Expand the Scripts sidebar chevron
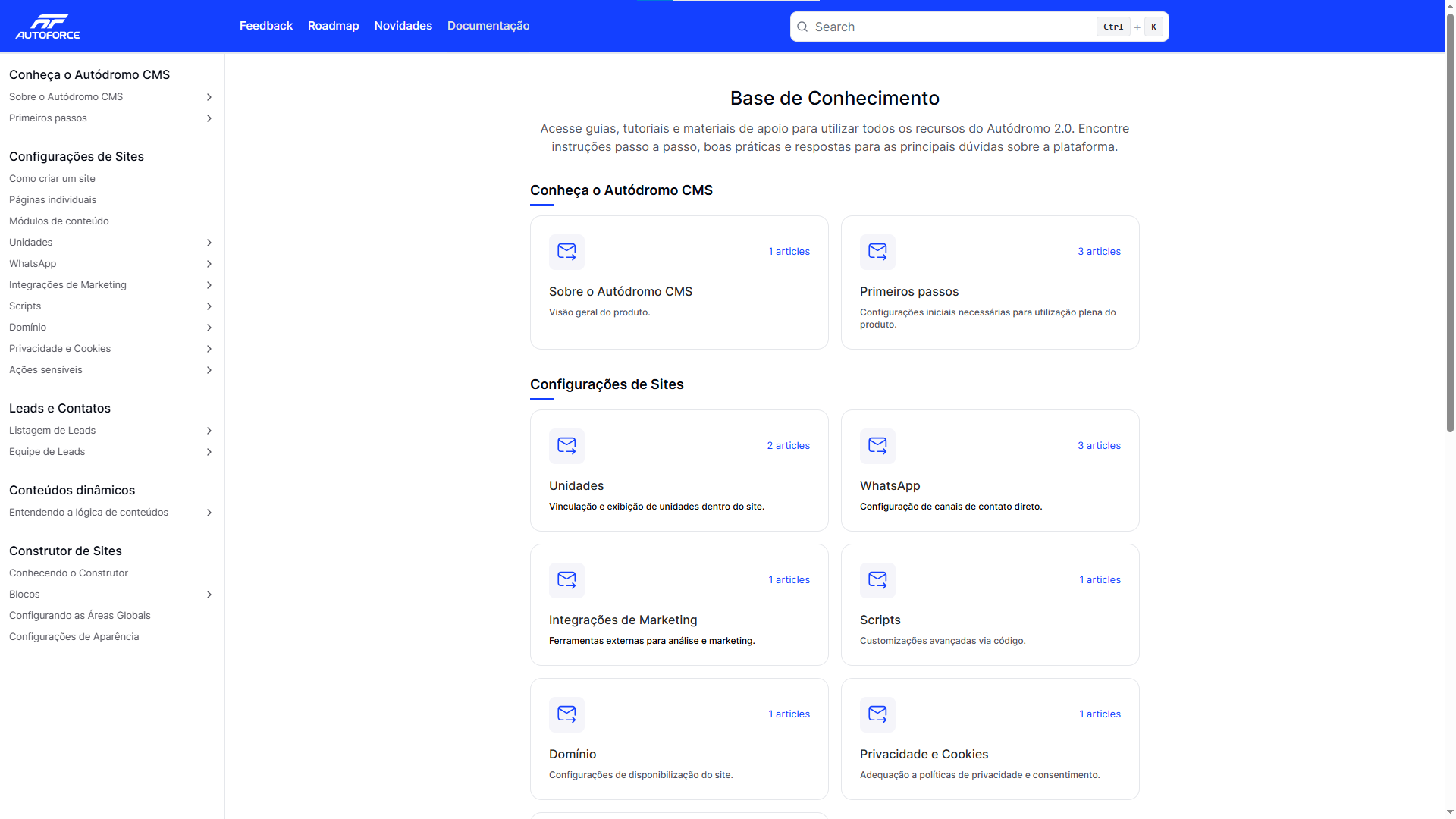This screenshot has width=1456, height=819. coord(209,306)
